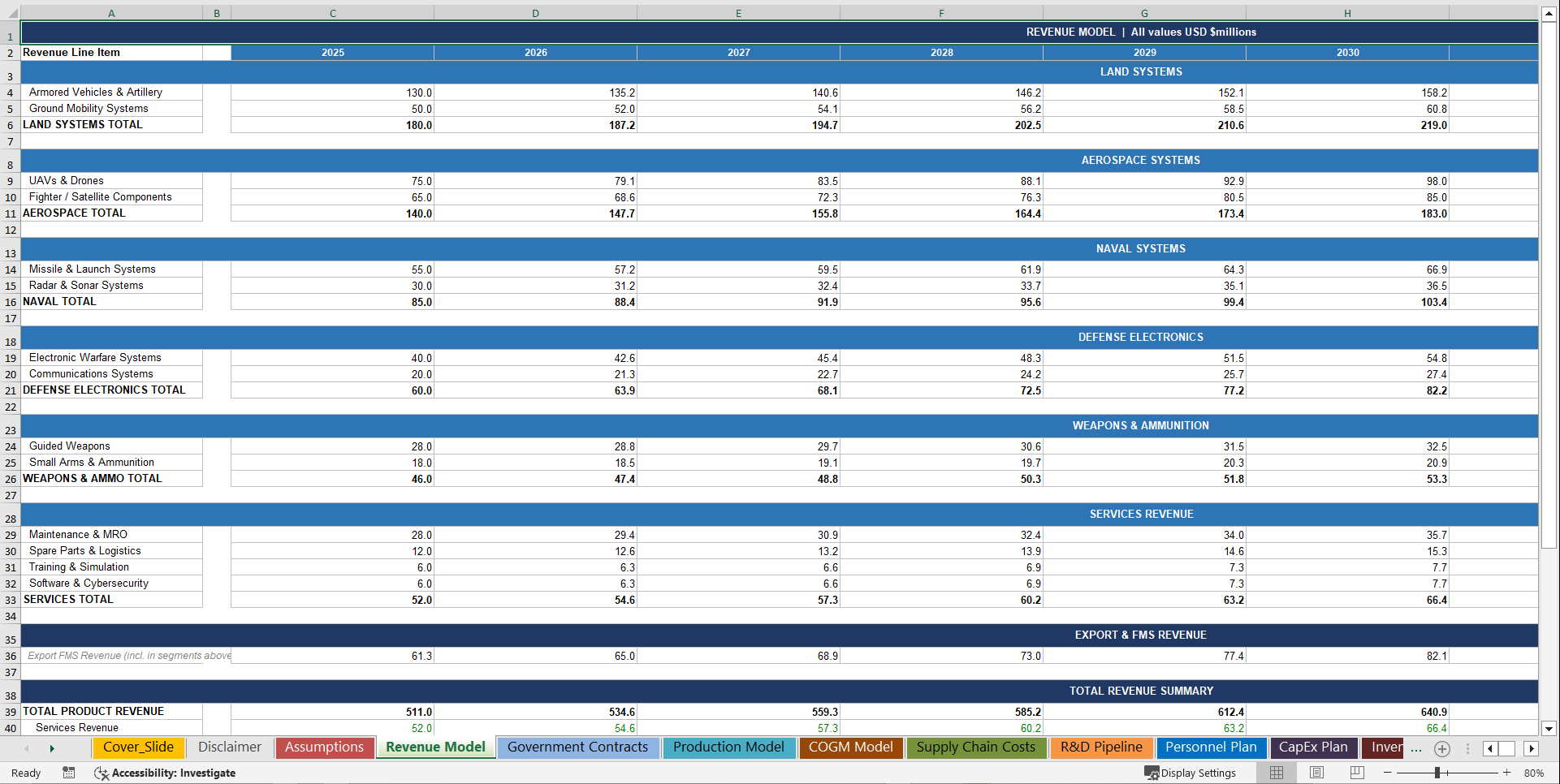Open Page Layout view from the status bar

click(1317, 773)
